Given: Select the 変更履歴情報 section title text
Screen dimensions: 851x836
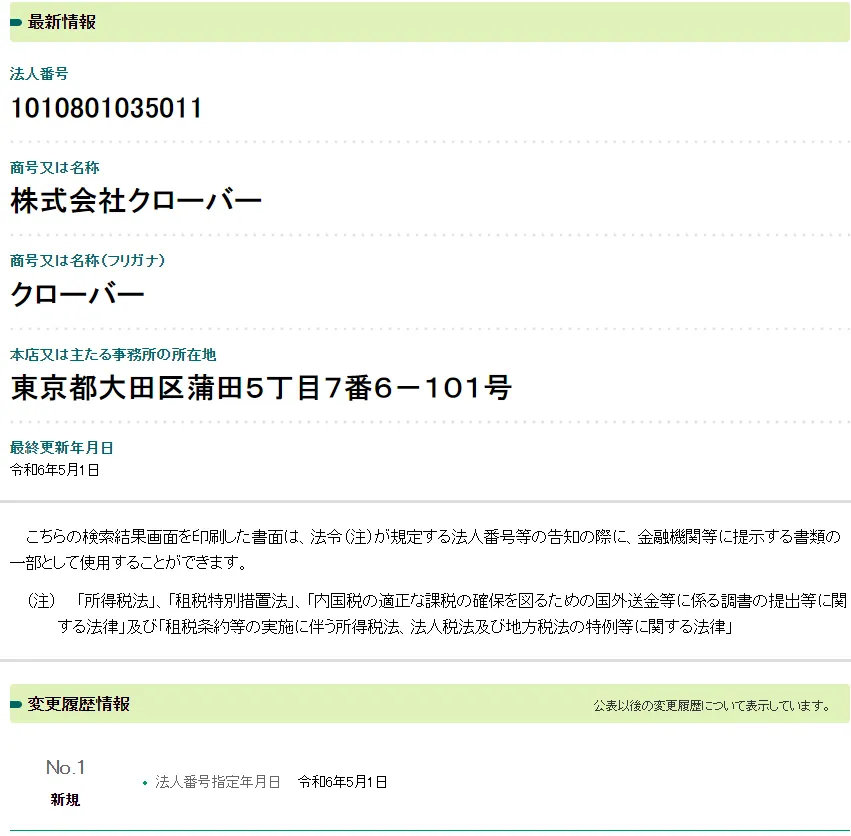Looking at the screenshot, I should coord(79,704).
